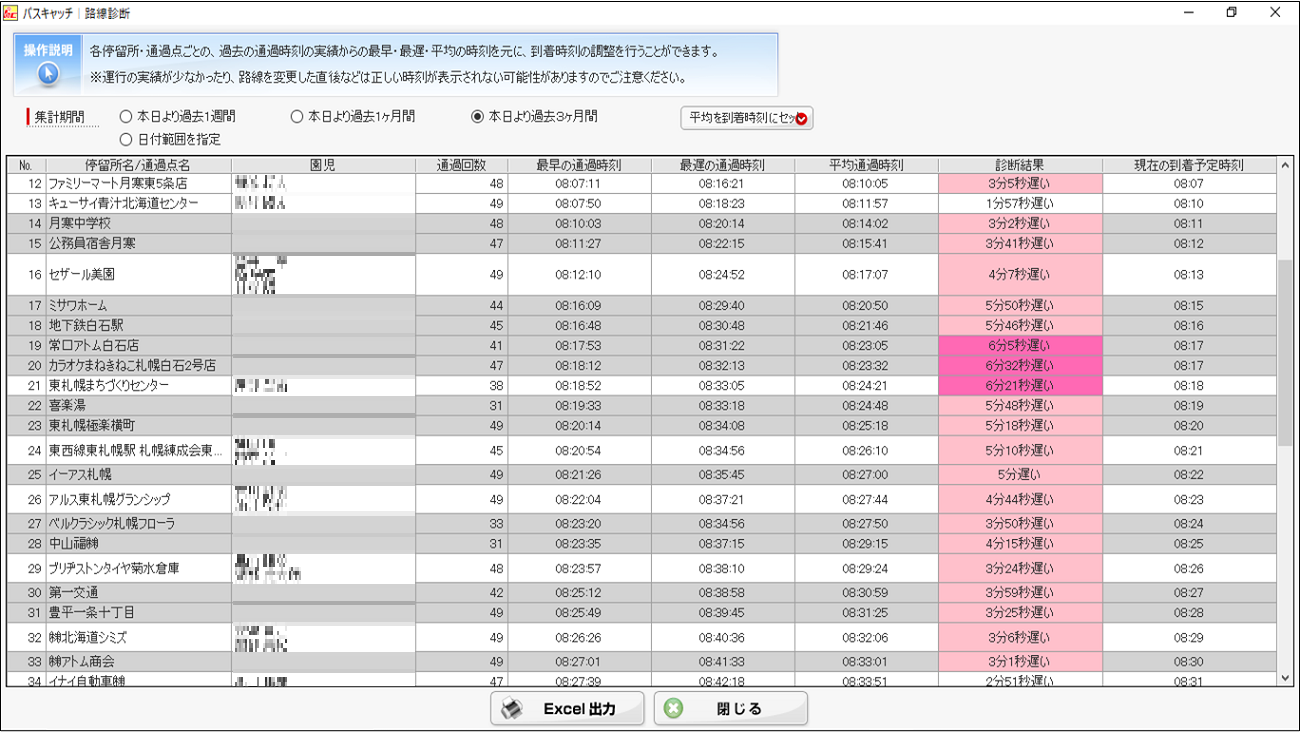Select row 地下鉄白石駅

pyautogui.click(x=642, y=326)
